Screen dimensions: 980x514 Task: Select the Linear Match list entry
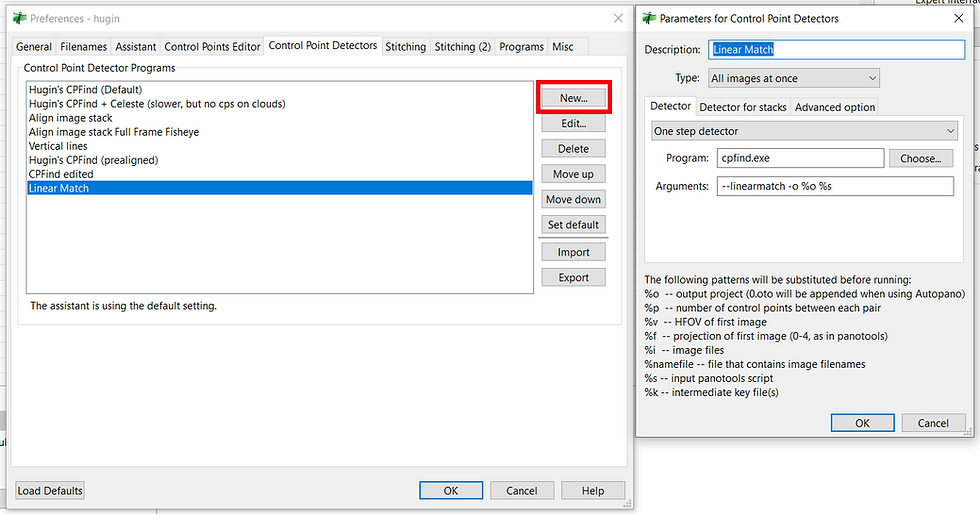click(x=279, y=188)
